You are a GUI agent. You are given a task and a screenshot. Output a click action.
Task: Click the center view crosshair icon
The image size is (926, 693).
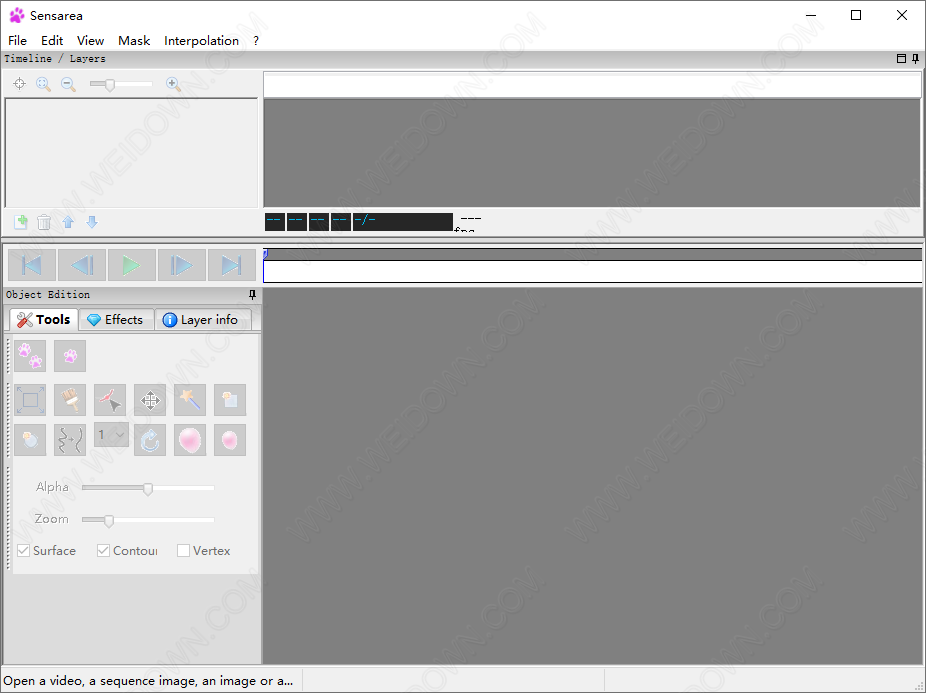19,84
